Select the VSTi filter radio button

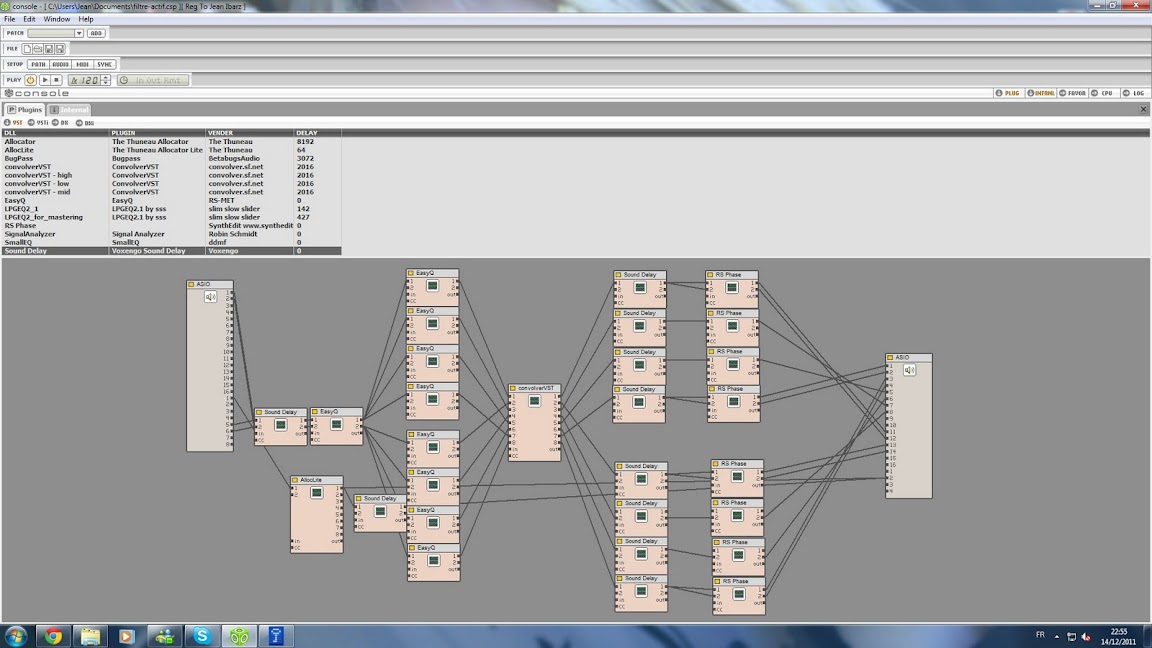(31, 123)
